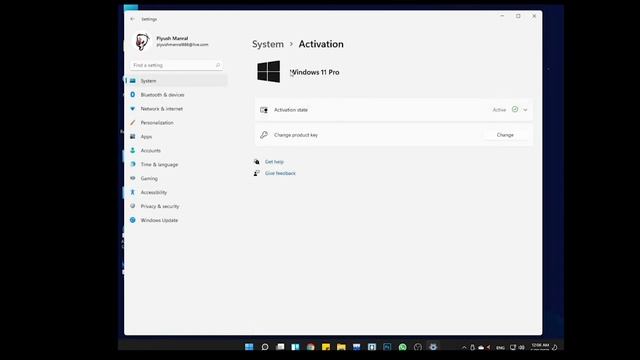The height and width of the screenshot is (360, 640).
Task: Click the Give feedback icon
Action: coord(256,173)
